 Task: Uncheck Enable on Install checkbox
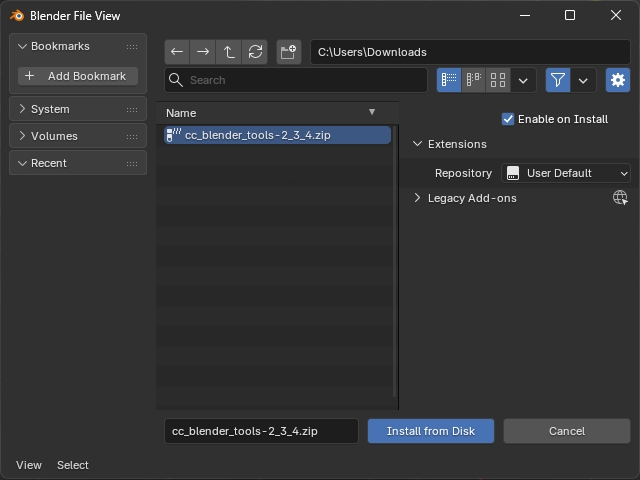point(508,119)
